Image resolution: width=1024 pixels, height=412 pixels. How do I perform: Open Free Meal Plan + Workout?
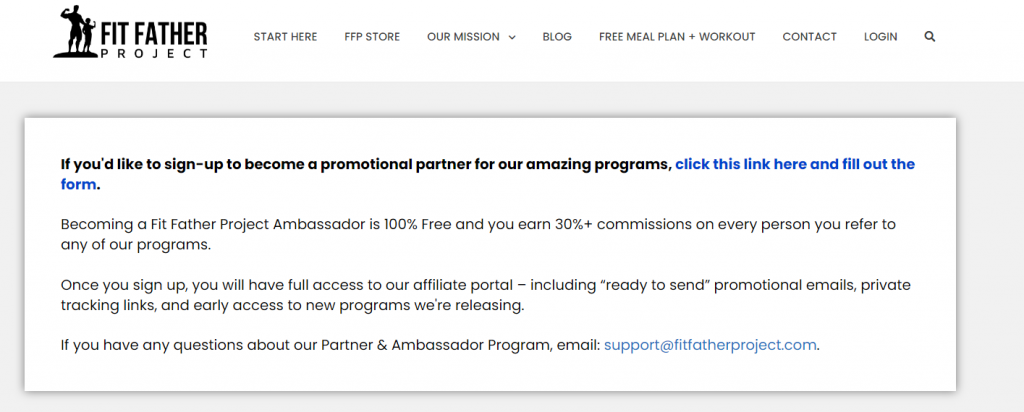677,37
